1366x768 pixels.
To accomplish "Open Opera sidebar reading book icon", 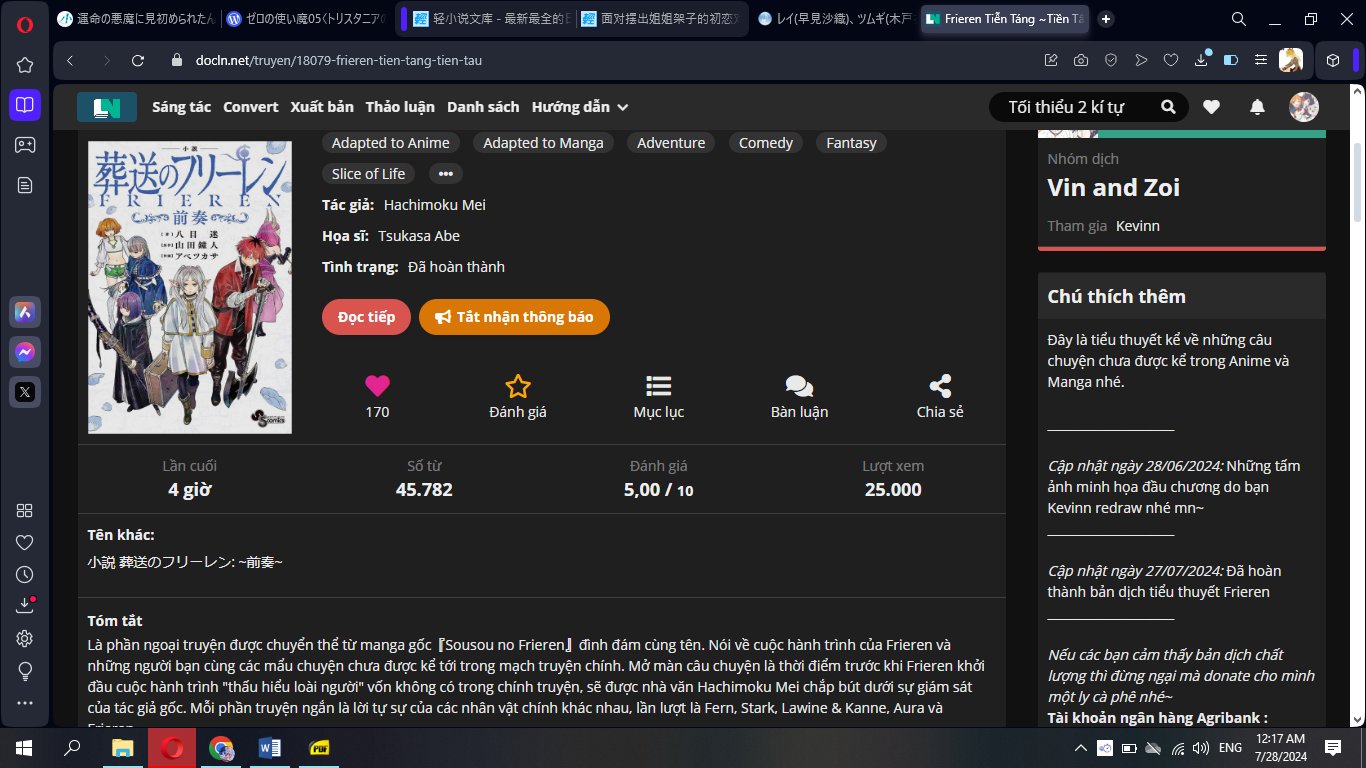I will point(25,104).
